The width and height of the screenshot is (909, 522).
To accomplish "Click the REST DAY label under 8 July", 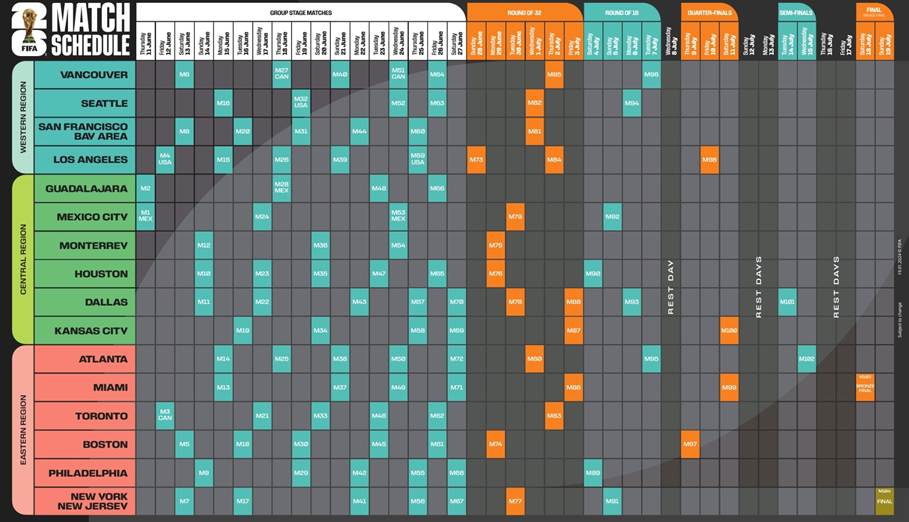I will click(671, 287).
